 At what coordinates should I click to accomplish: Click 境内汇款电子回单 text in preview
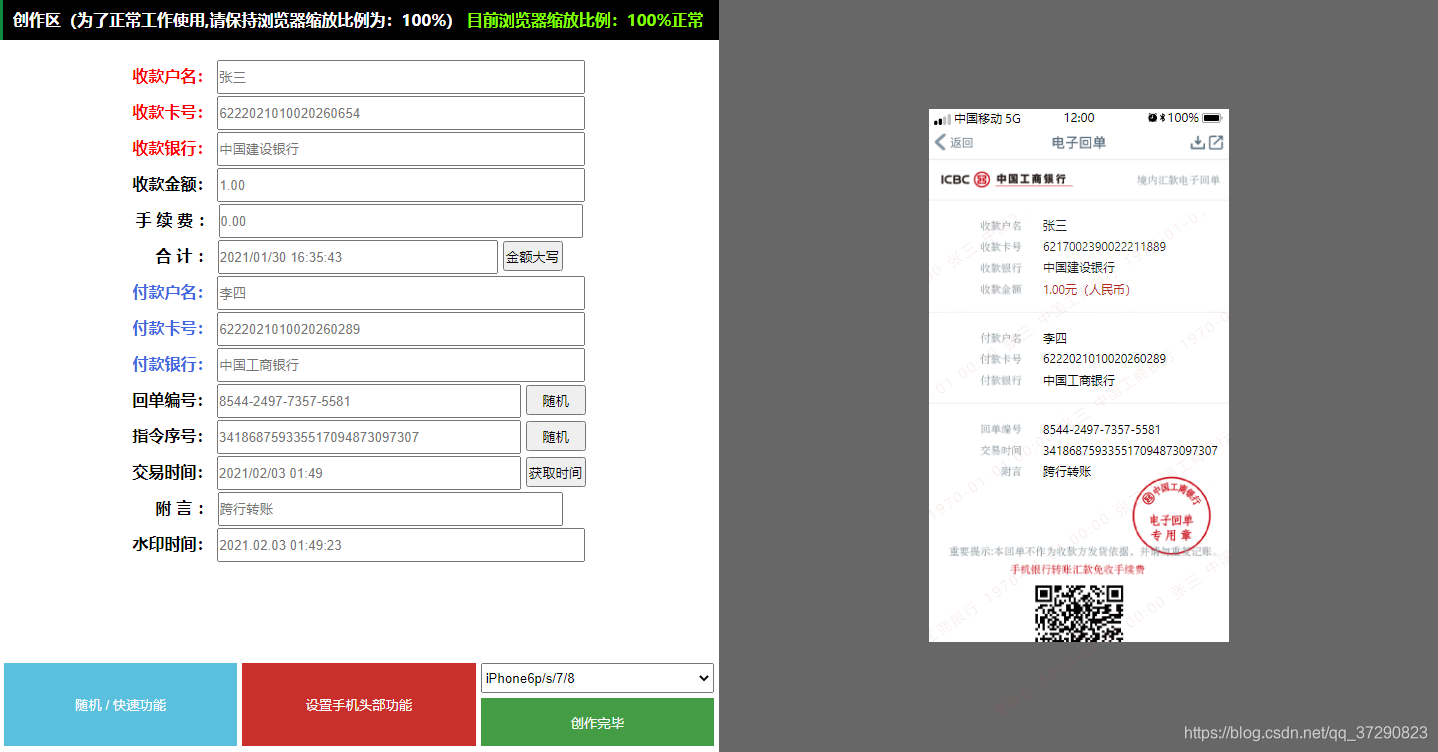pos(1178,180)
